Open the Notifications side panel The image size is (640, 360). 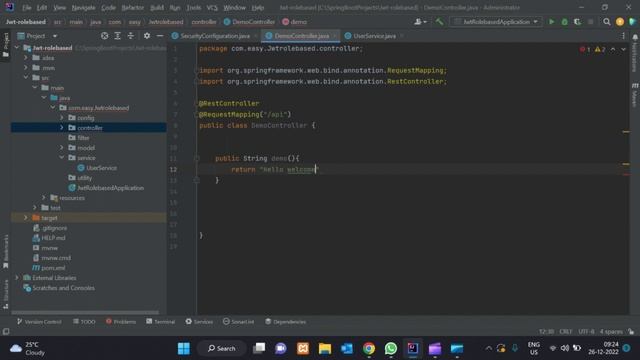635,52
